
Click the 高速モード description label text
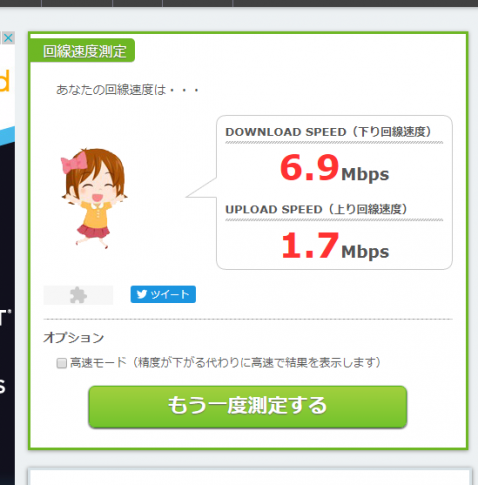(226, 363)
